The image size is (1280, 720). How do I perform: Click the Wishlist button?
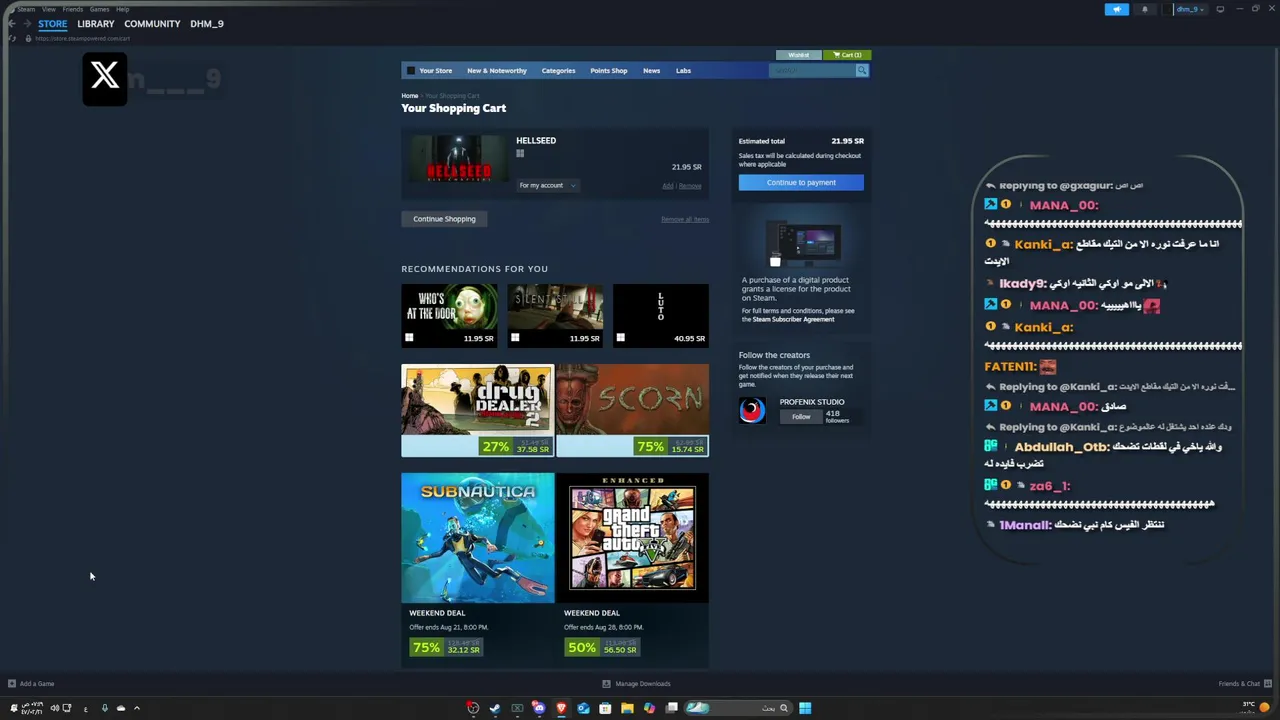[x=799, y=55]
